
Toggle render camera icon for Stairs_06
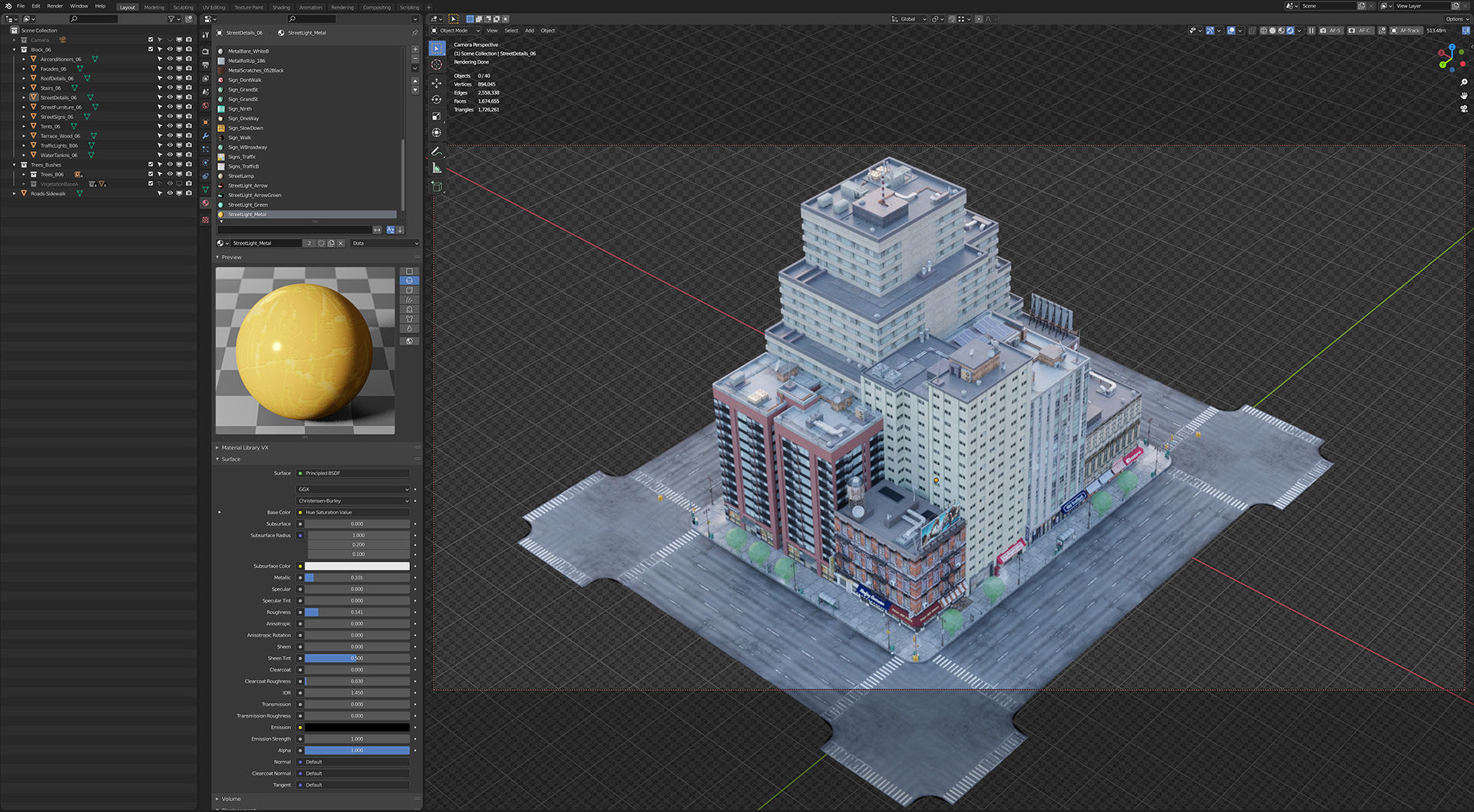click(189, 87)
